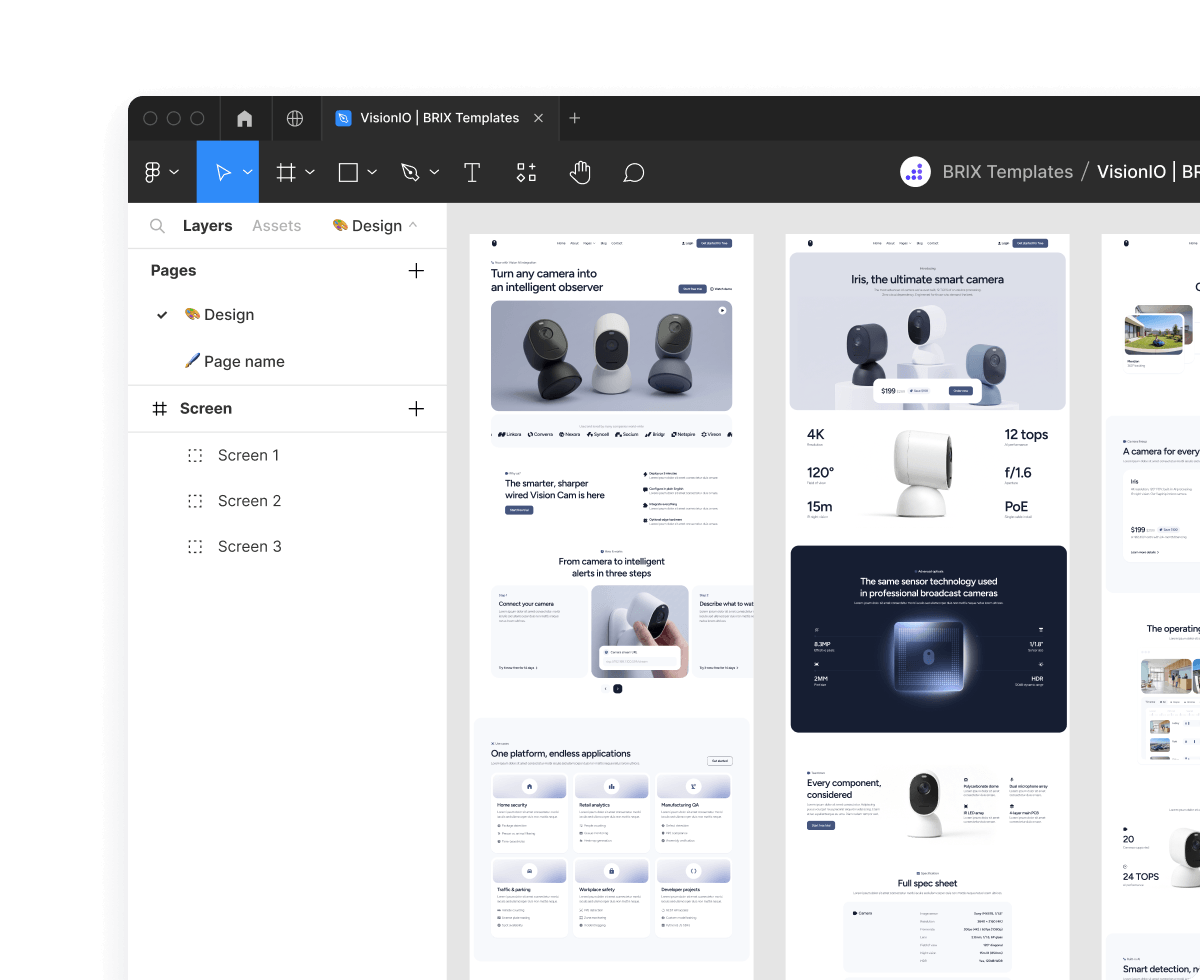Open the Pen tool options dropdown
Screen dimensions: 1200x980
click(x=434, y=172)
